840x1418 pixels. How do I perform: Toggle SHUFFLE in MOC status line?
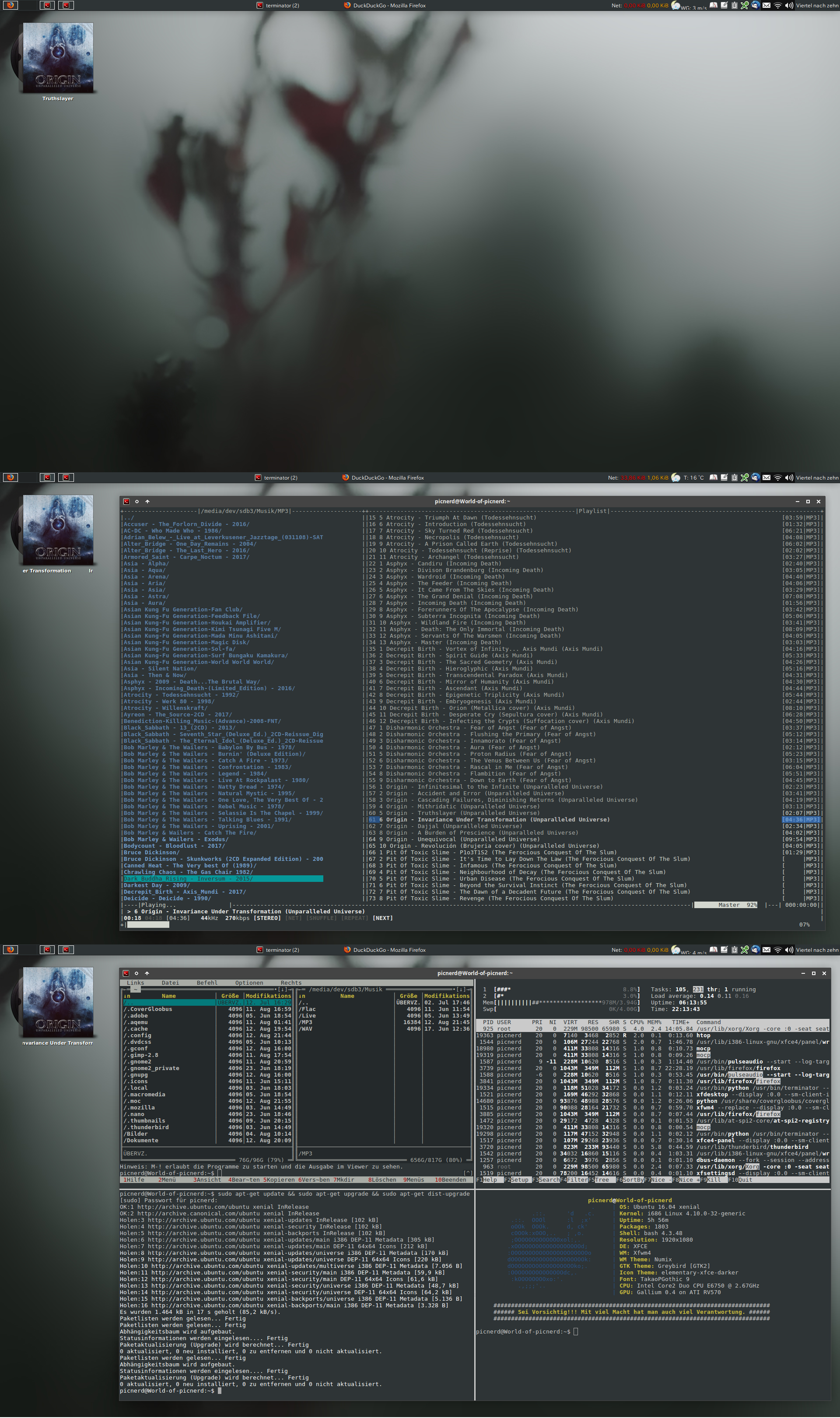tap(322, 918)
